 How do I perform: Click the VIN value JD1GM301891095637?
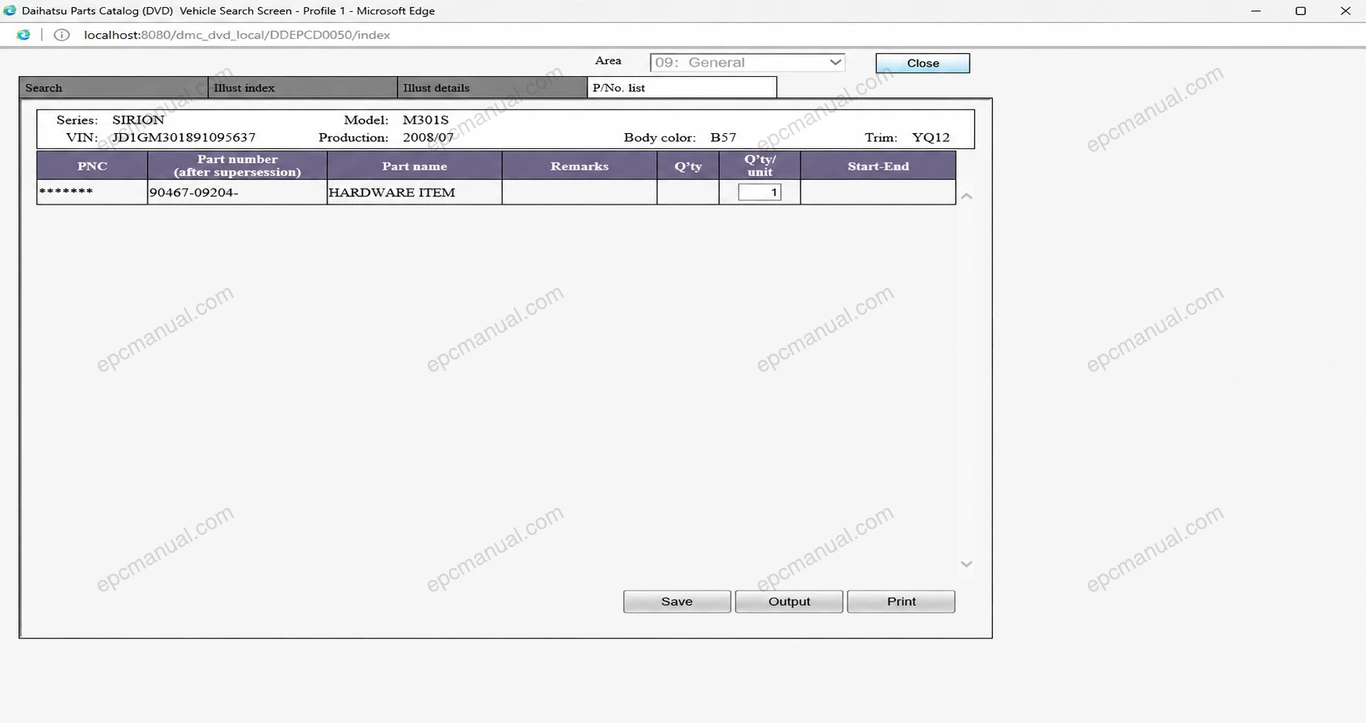pyautogui.click(x=184, y=137)
